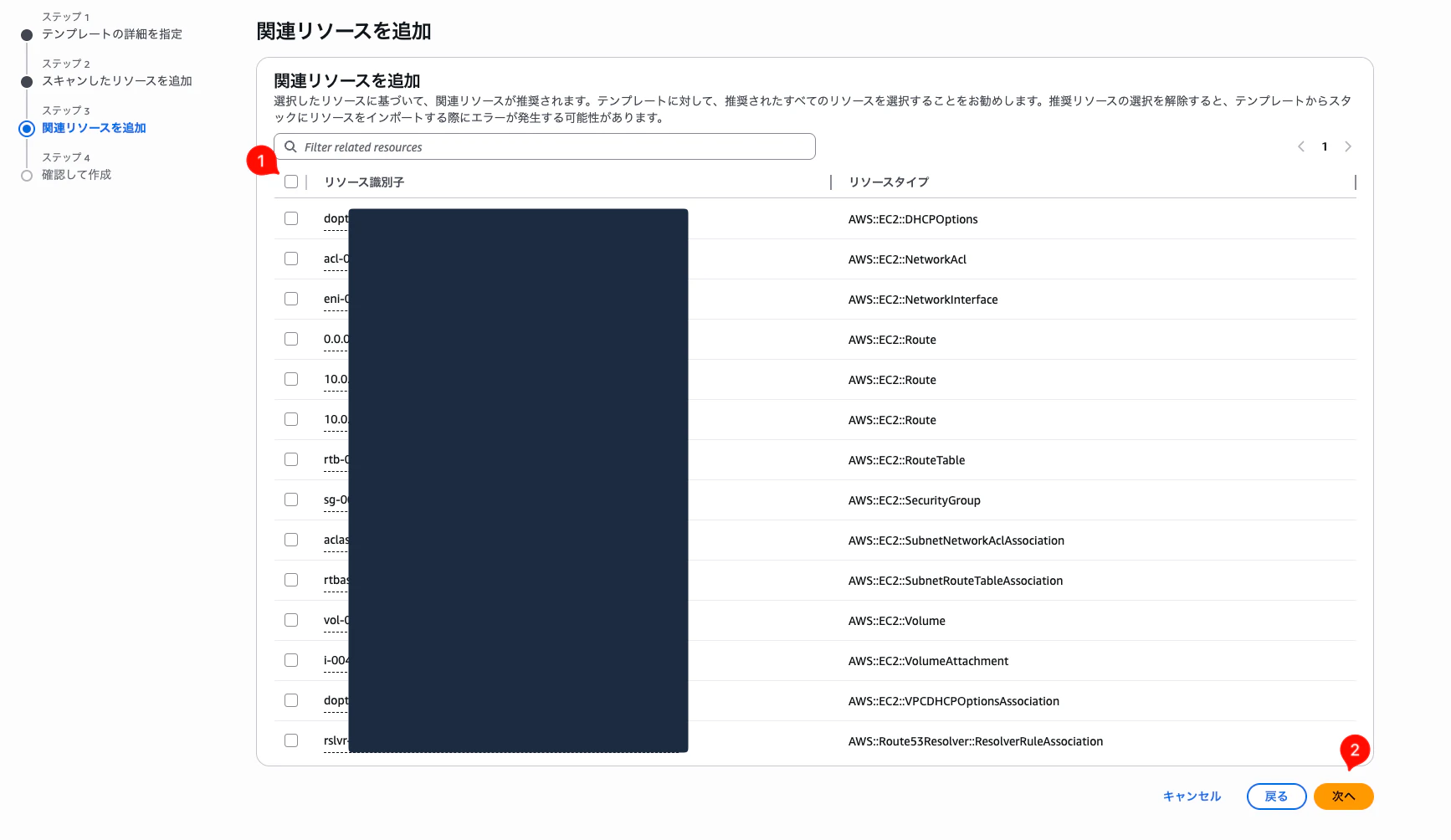Click the vol- resource identifier link
The width and height of the screenshot is (1451, 840).
(336, 620)
